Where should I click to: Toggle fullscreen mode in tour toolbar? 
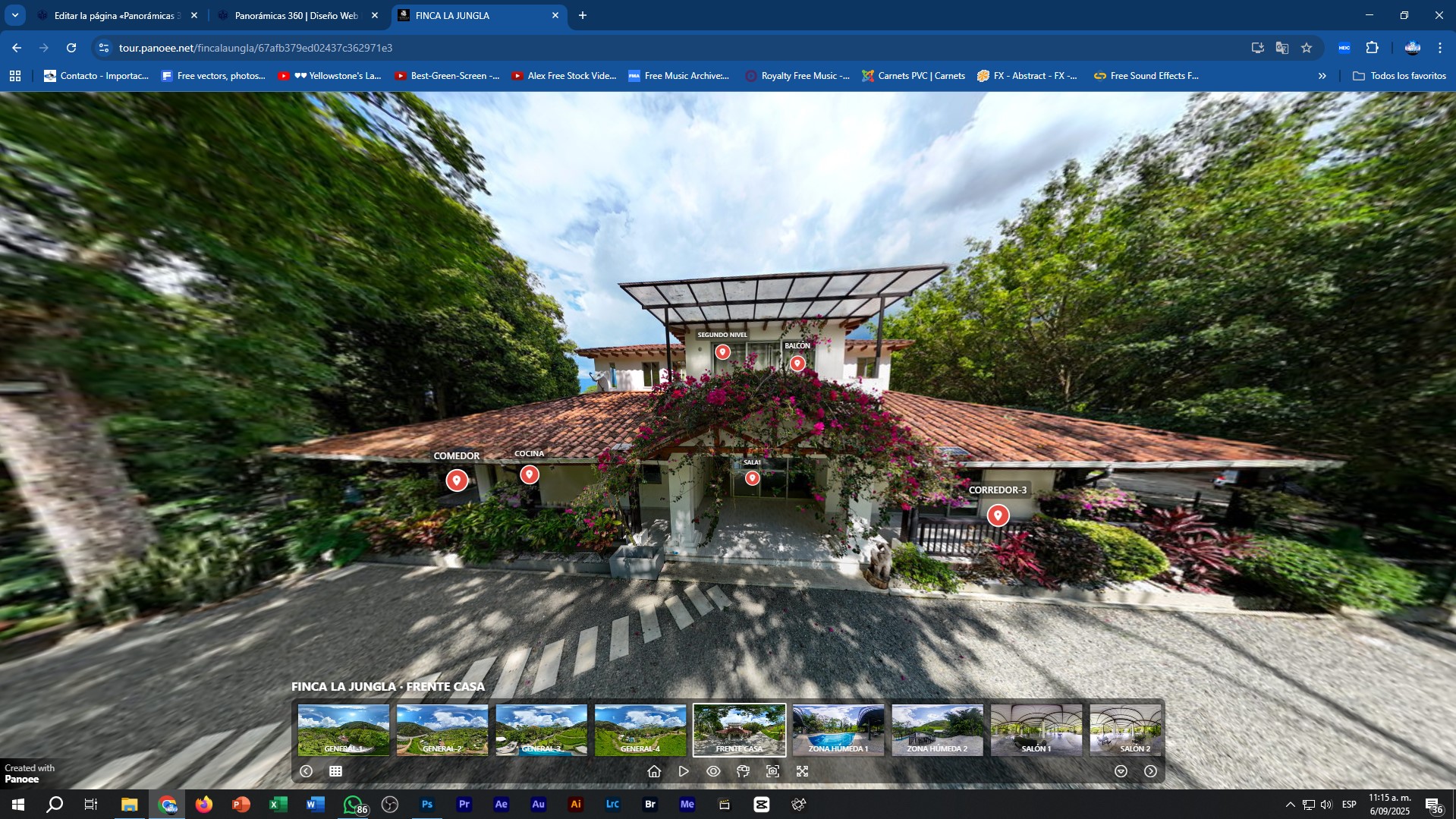(x=802, y=771)
